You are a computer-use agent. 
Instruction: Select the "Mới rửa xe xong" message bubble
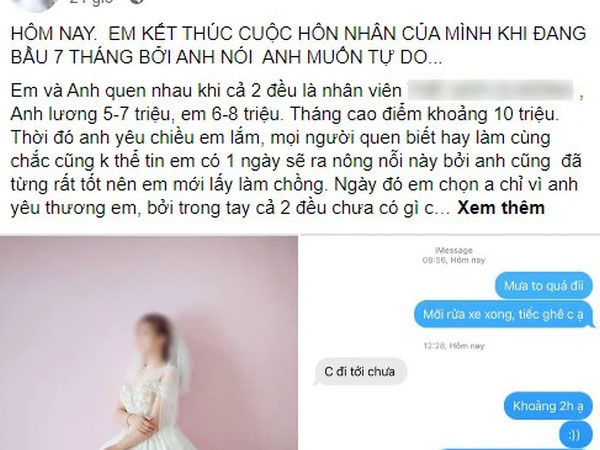click(504, 315)
